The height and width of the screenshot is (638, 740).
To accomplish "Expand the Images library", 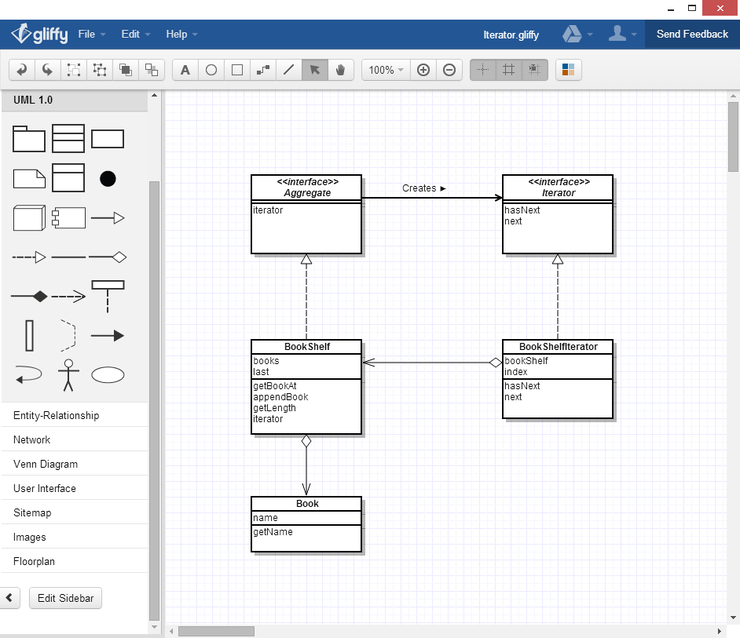I will coord(74,537).
